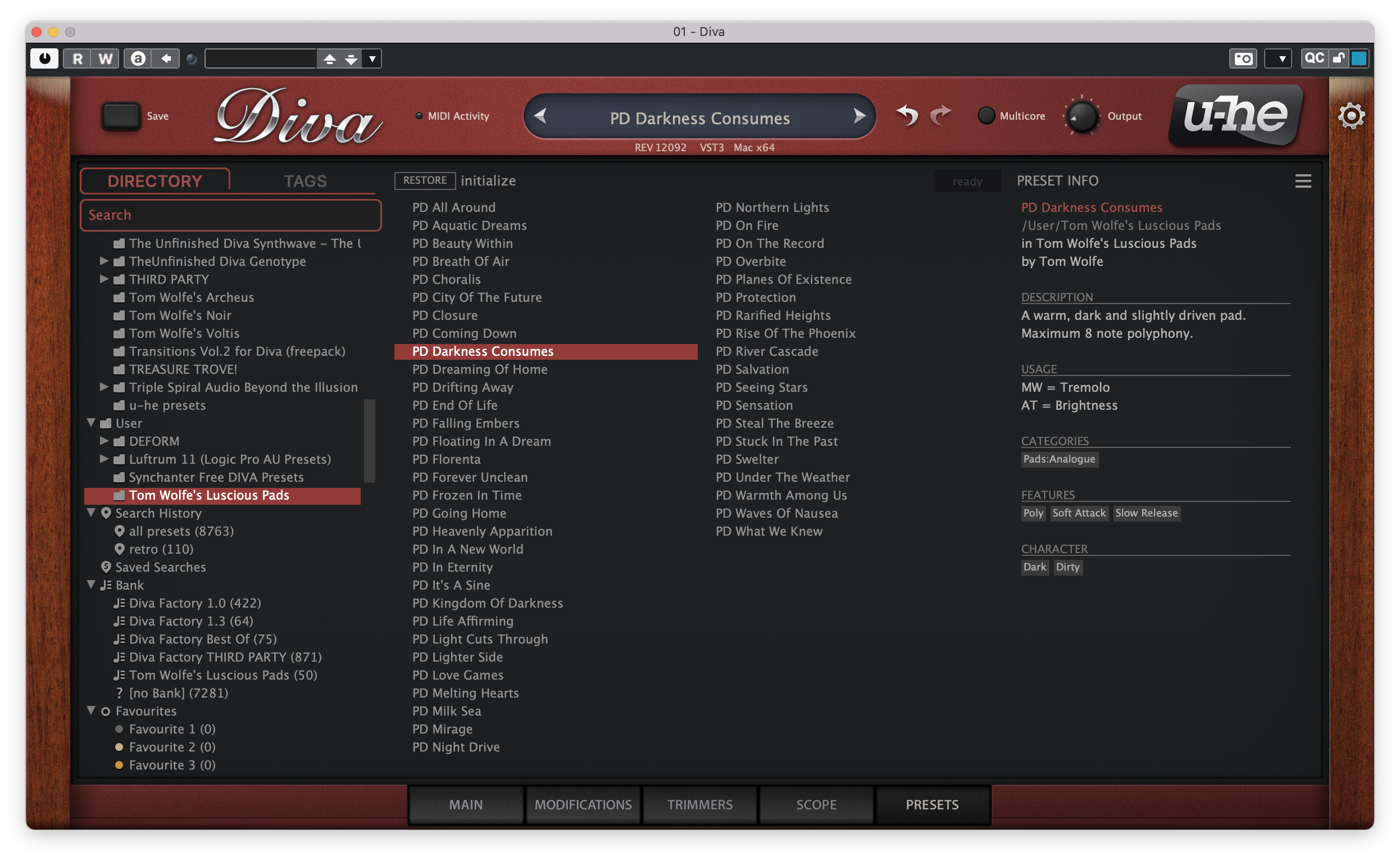Expand Luftrum 11 folder

(104, 459)
